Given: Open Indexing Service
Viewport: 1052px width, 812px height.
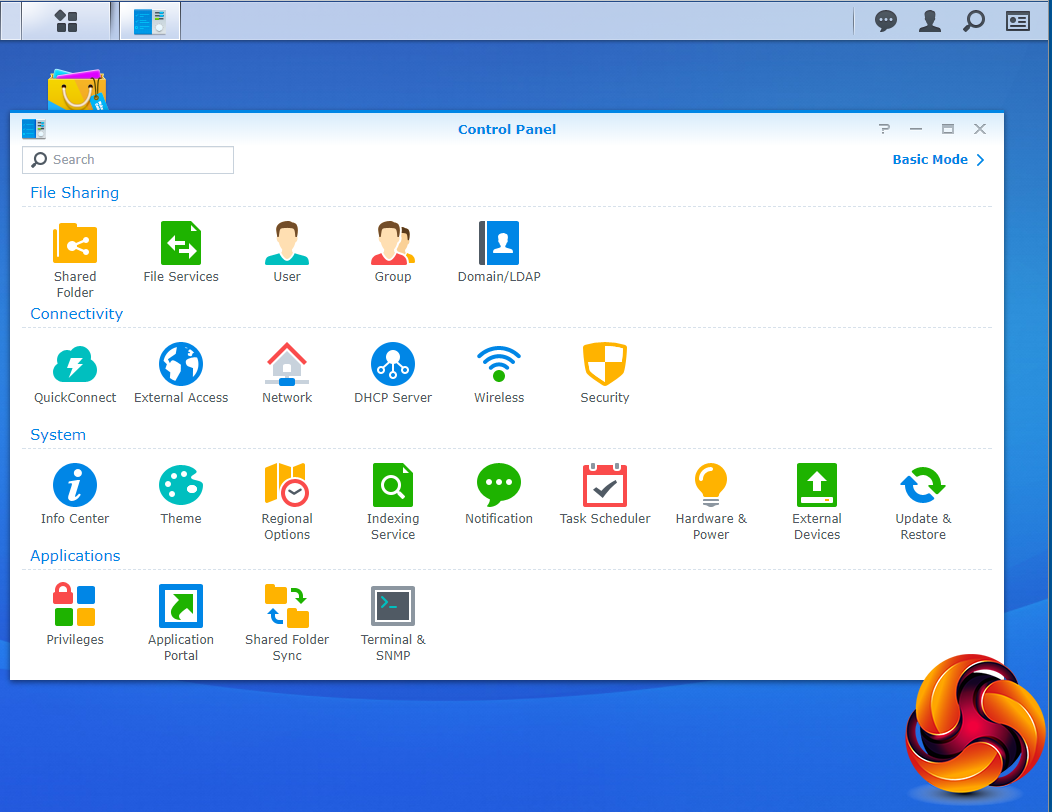Looking at the screenshot, I should pyautogui.click(x=392, y=485).
